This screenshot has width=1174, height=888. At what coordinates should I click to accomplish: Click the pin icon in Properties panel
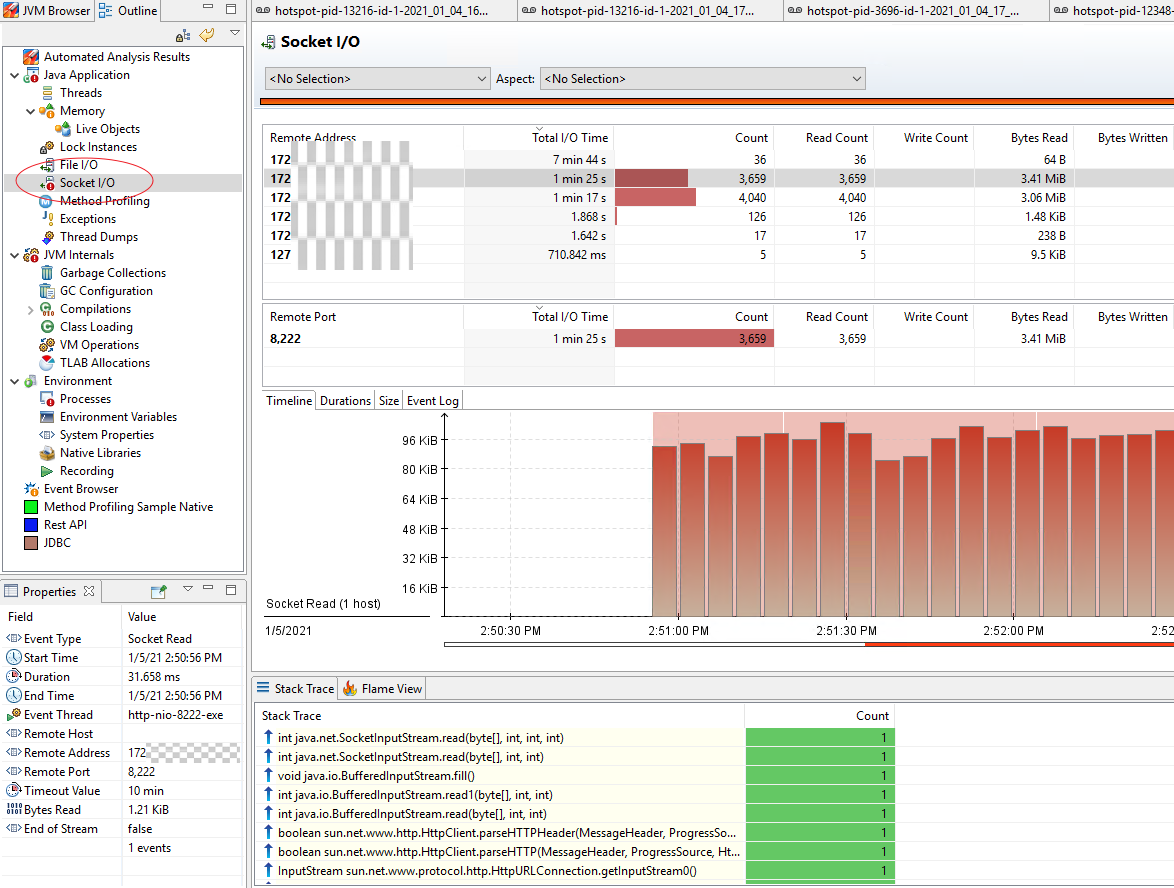(x=158, y=591)
